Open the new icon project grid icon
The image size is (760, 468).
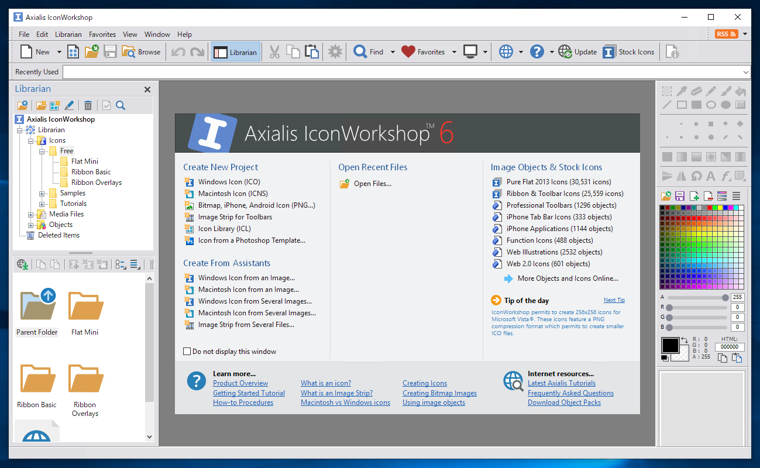point(73,52)
